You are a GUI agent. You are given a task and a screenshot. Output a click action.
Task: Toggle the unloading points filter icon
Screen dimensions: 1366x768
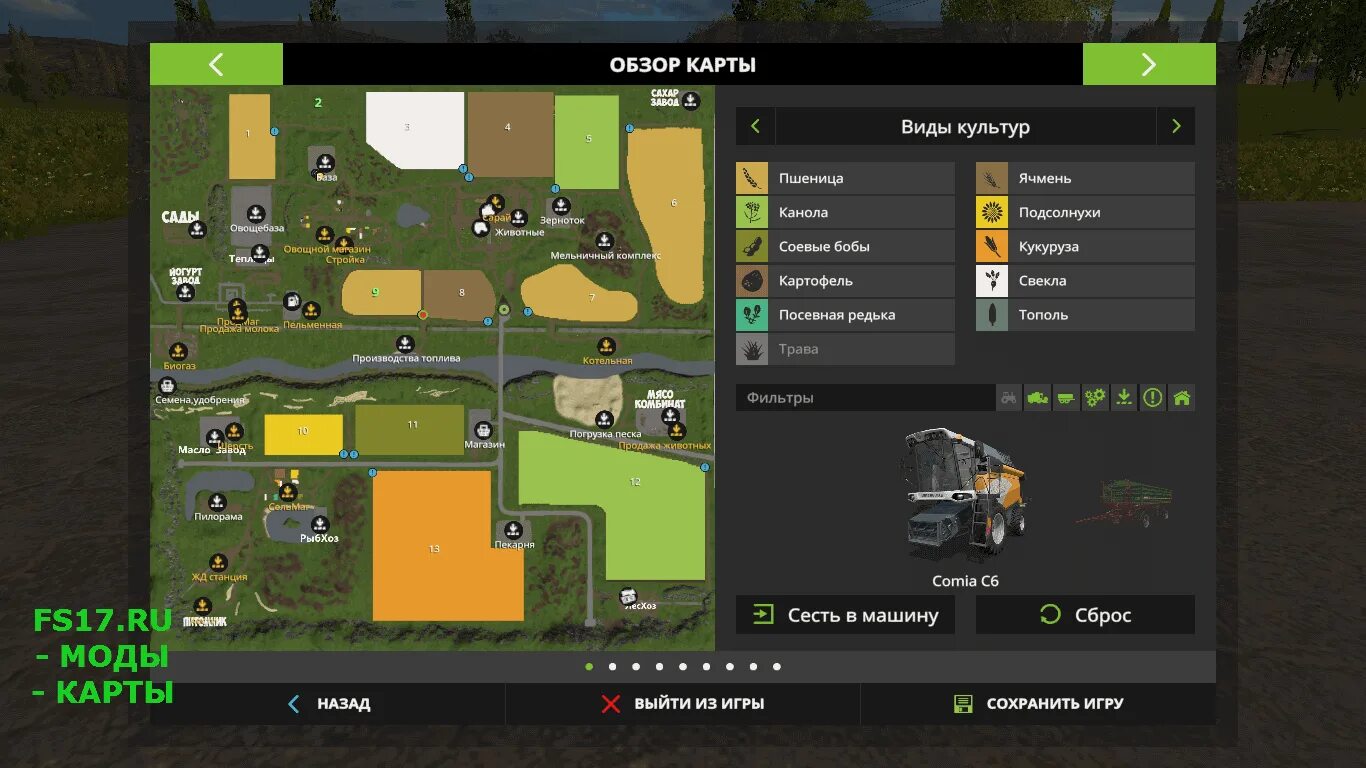click(x=1124, y=398)
